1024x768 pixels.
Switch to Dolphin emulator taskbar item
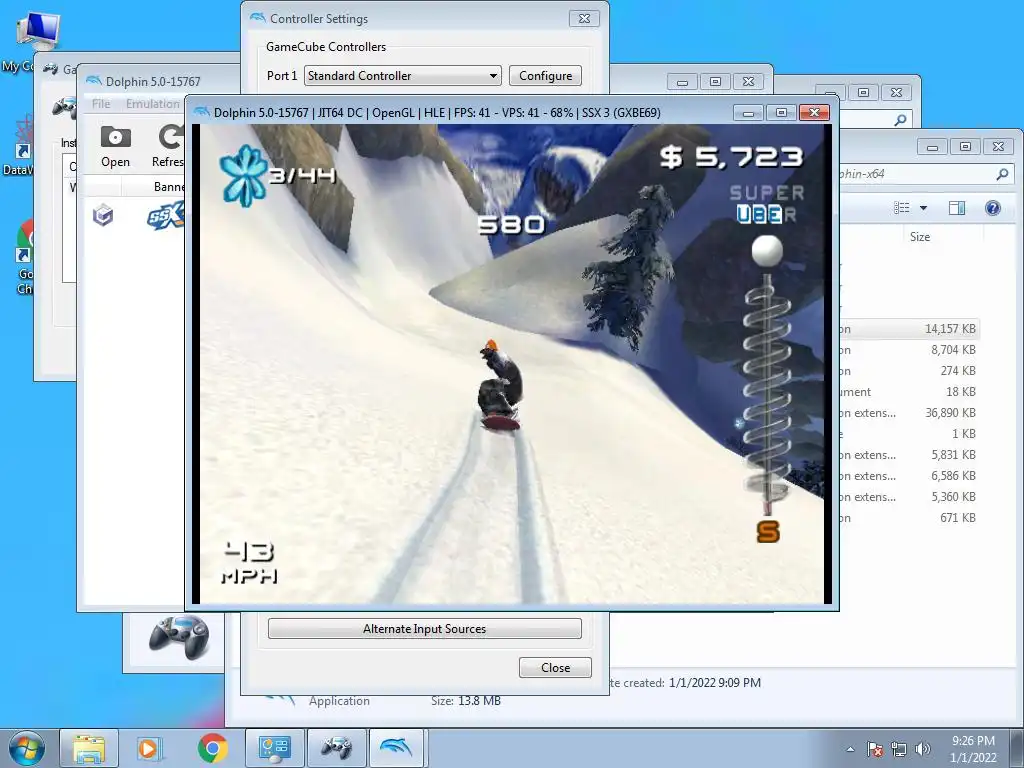click(397, 748)
